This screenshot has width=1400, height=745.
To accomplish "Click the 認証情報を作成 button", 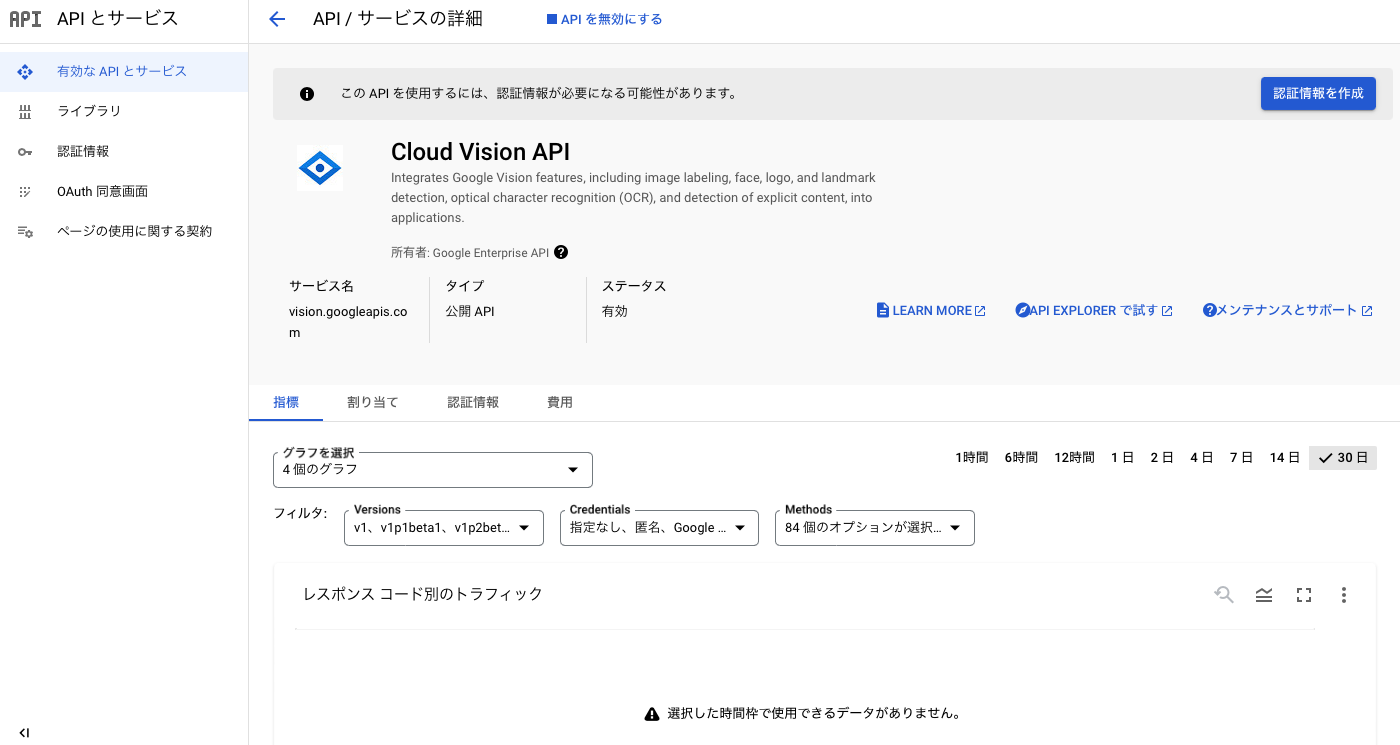I will tap(1318, 93).
